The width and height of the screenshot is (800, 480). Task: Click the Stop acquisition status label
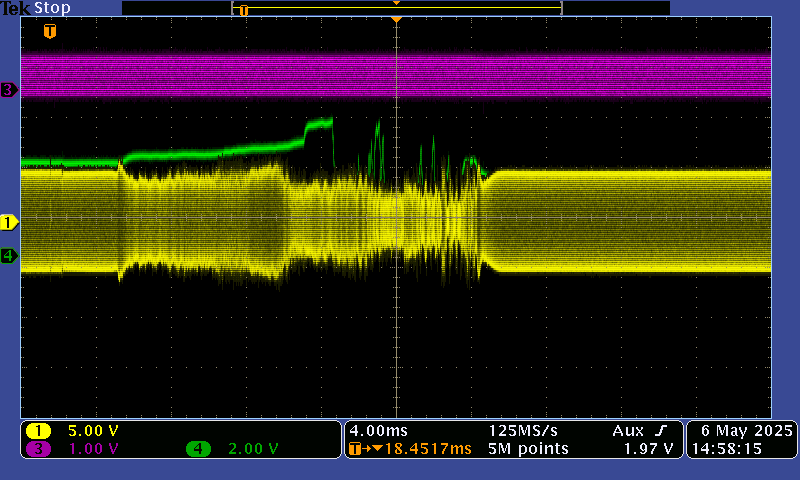tap(52, 8)
